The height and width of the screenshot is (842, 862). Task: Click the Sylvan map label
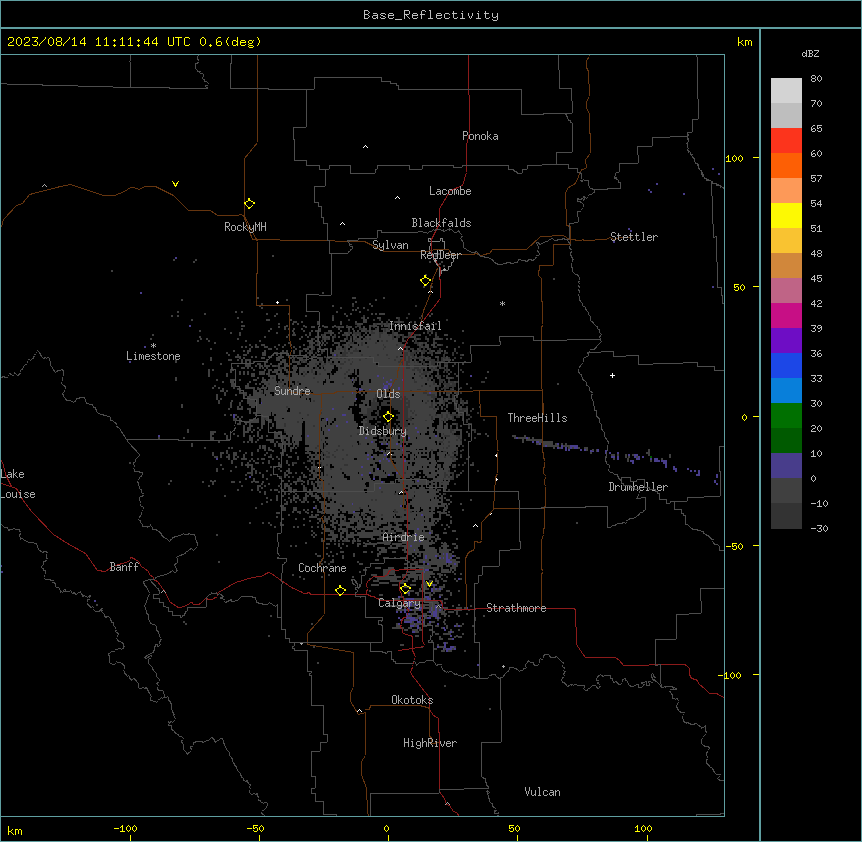click(390, 245)
